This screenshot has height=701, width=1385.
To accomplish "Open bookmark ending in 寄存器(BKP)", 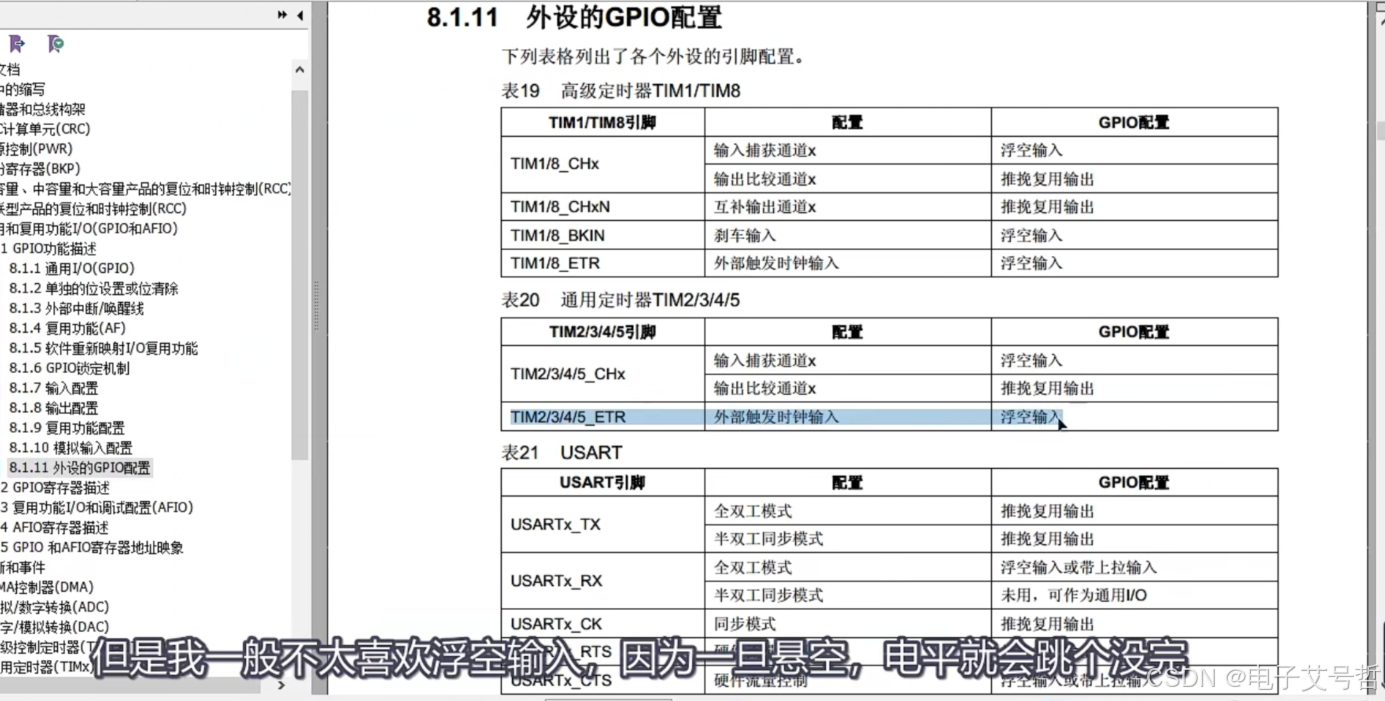I will click(40, 169).
